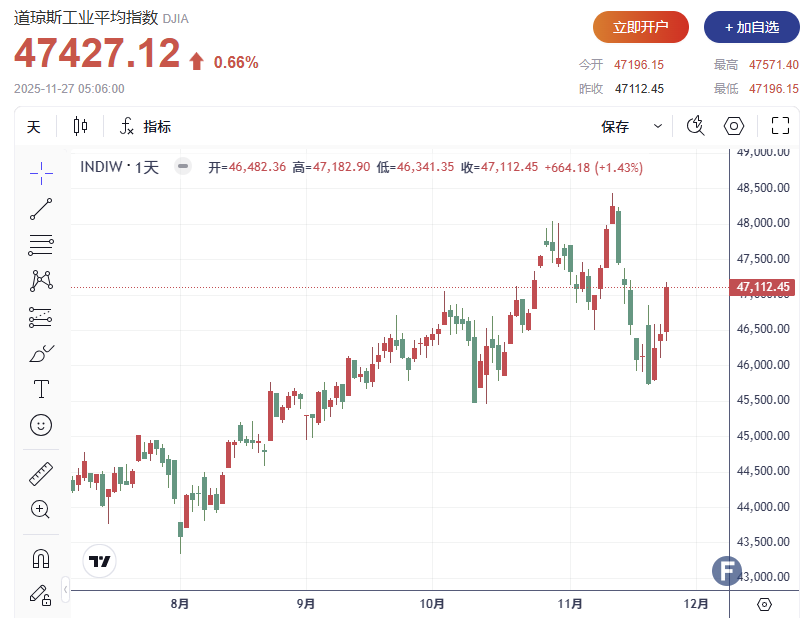Select the brush drawing tool
805x618 pixels.
(41, 354)
